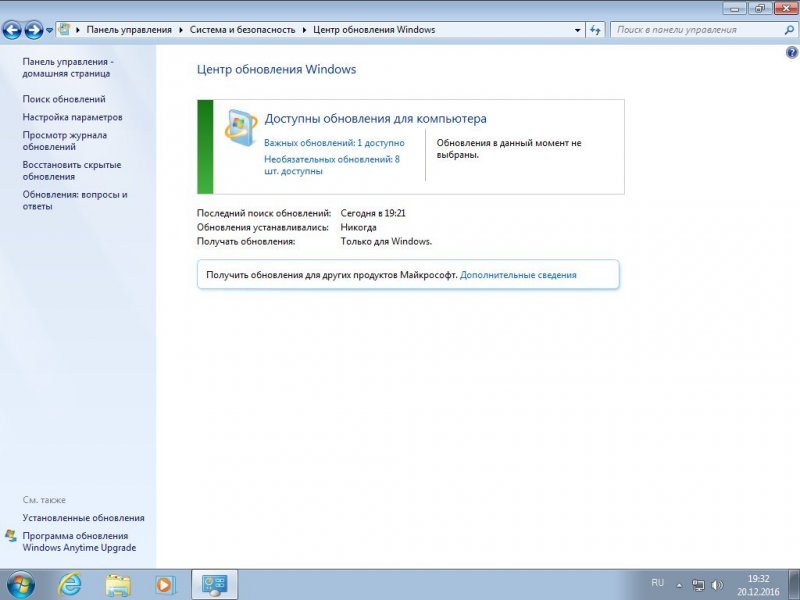Open Help via question mark icon
This screenshot has height=600, width=800.
click(x=791, y=52)
